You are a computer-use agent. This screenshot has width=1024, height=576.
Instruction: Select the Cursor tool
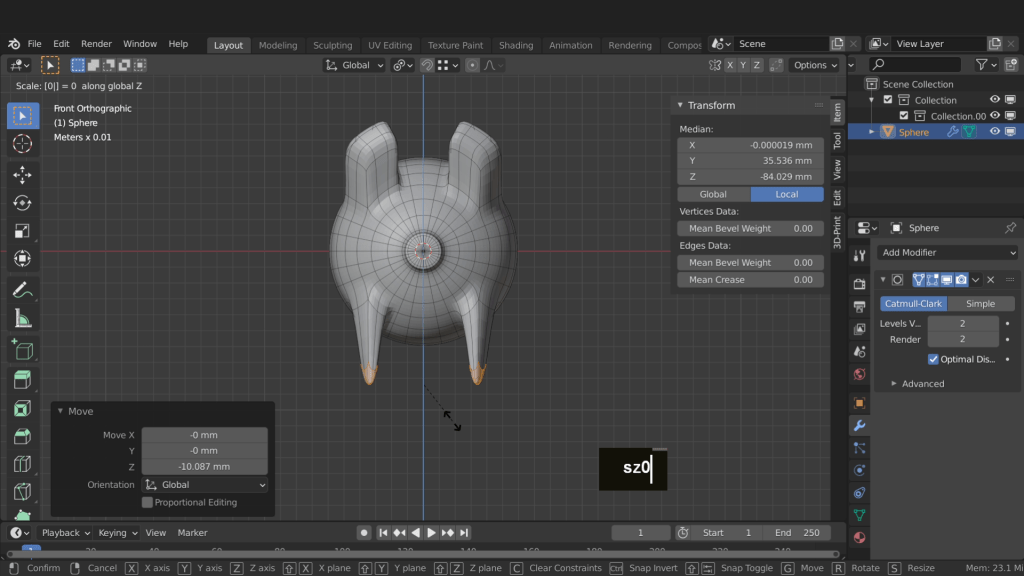pyautogui.click(x=22, y=144)
